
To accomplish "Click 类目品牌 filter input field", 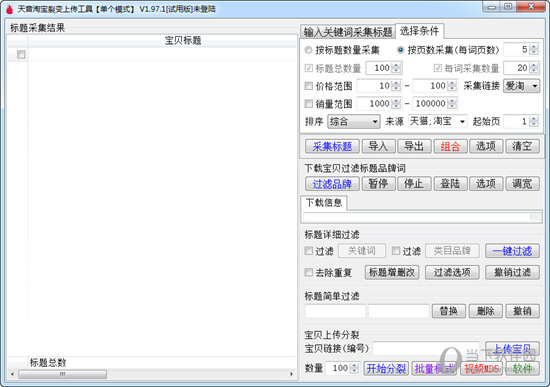I will (x=452, y=251).
